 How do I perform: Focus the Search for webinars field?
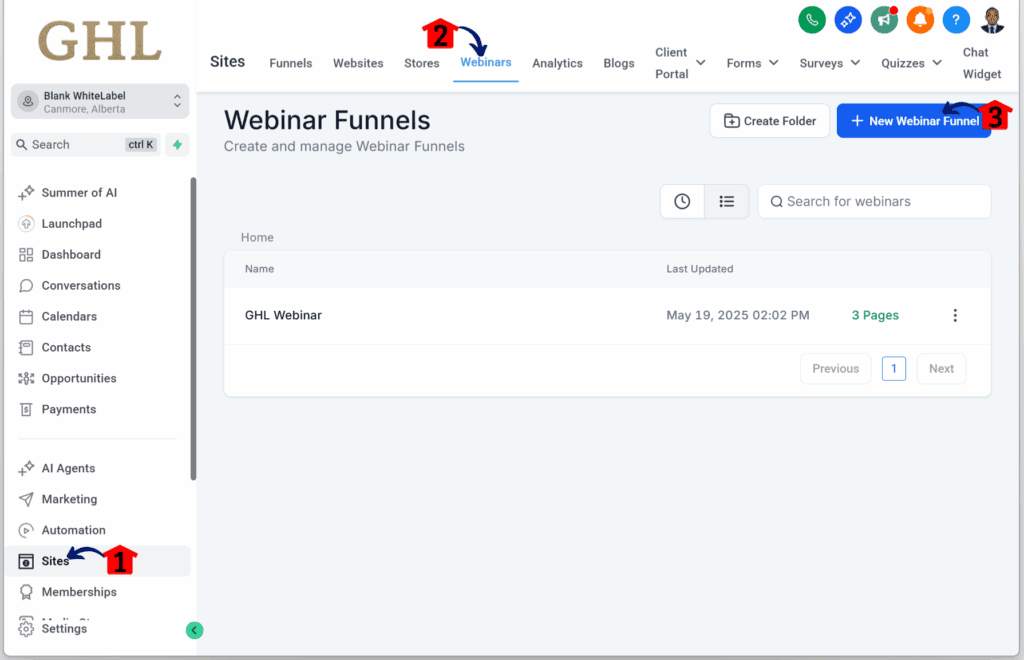click(x=874, y=201)
